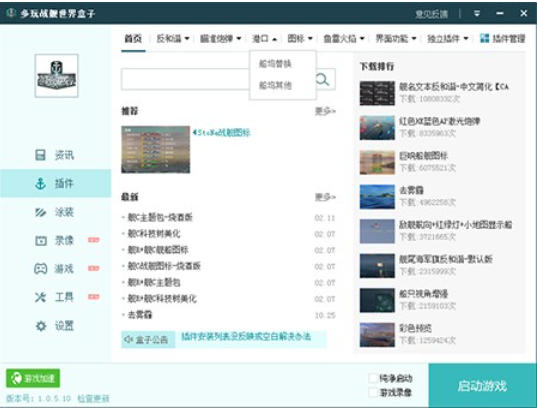537x408 pixels.
Task: Switch to the 首页 tab
Action: tap(133, 38)
